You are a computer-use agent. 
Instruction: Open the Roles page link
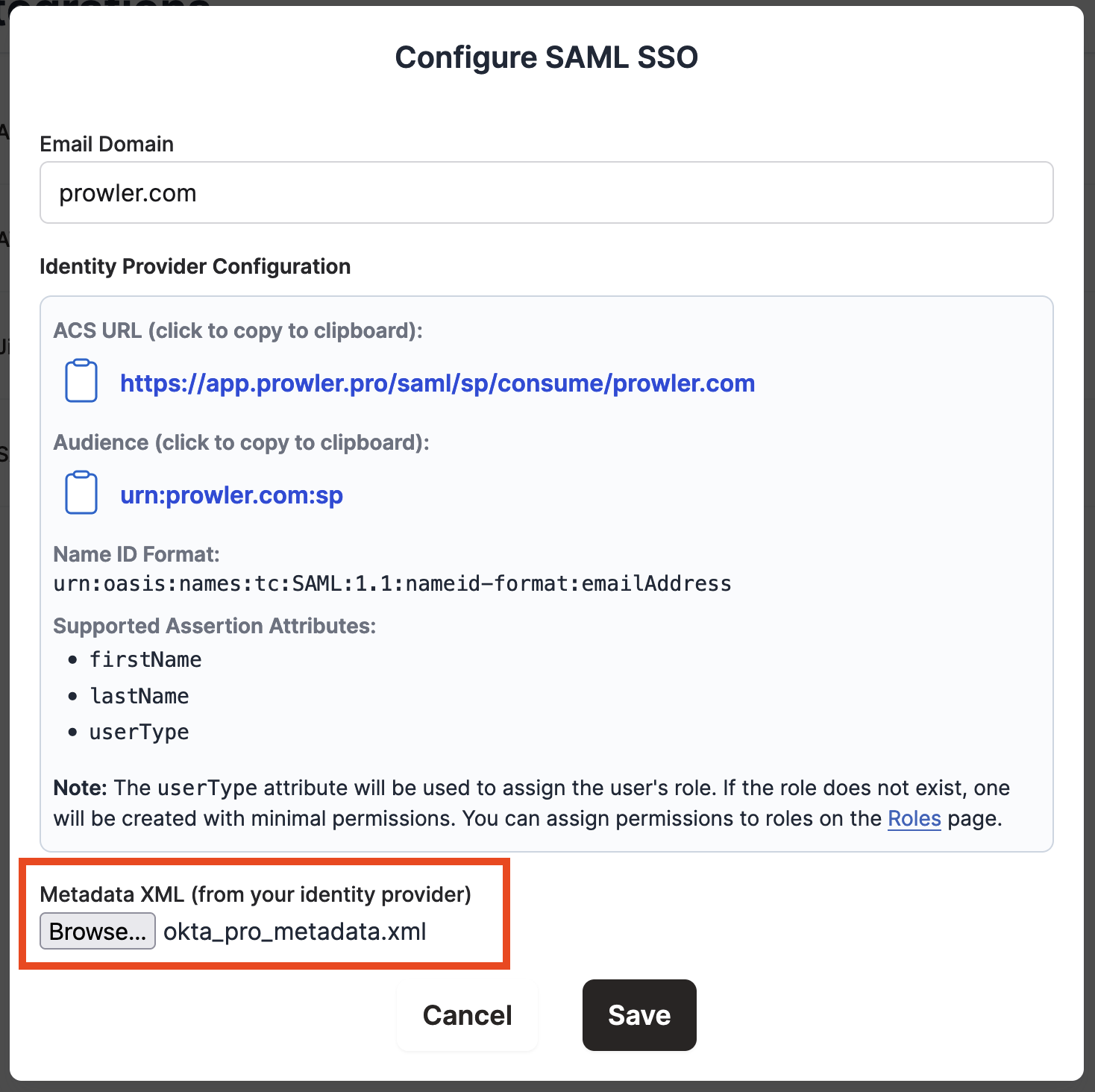[x=914, y=819]
